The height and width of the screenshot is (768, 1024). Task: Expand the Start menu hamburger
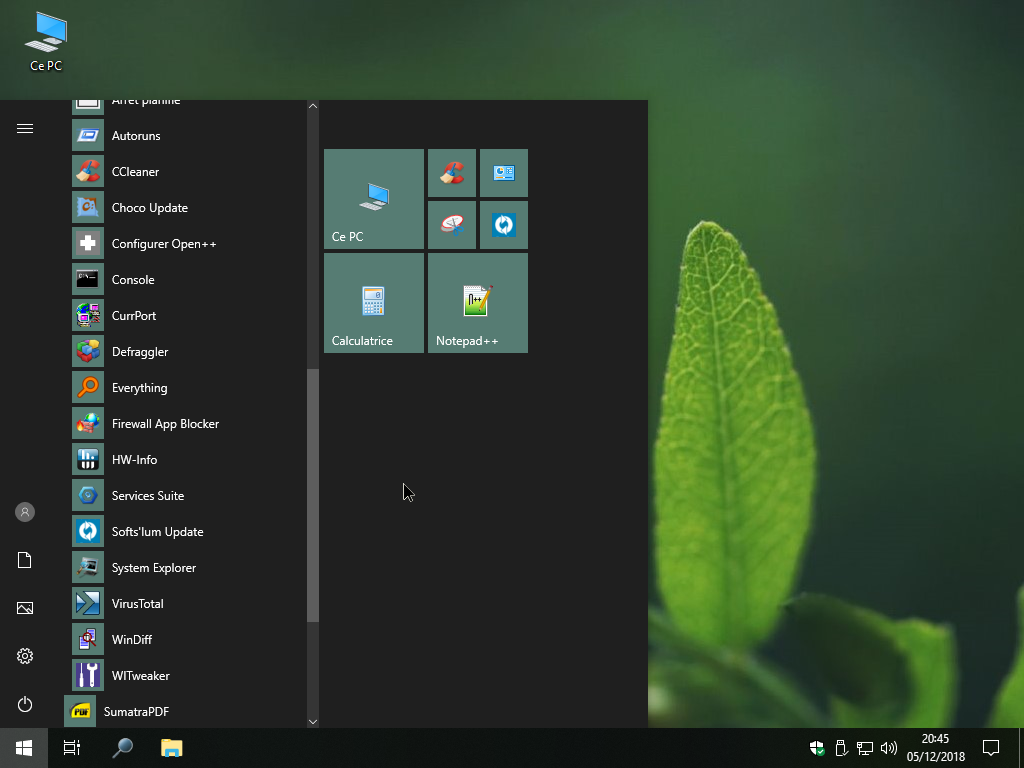point(25,129)
